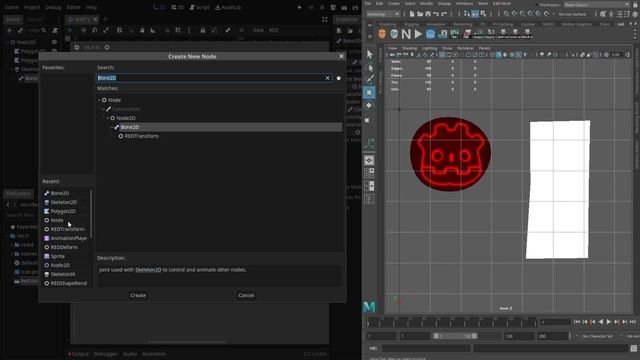This screenshot has width=640, height=360.
Task: Click the Godot lock node icon
Action: [202, 30]
